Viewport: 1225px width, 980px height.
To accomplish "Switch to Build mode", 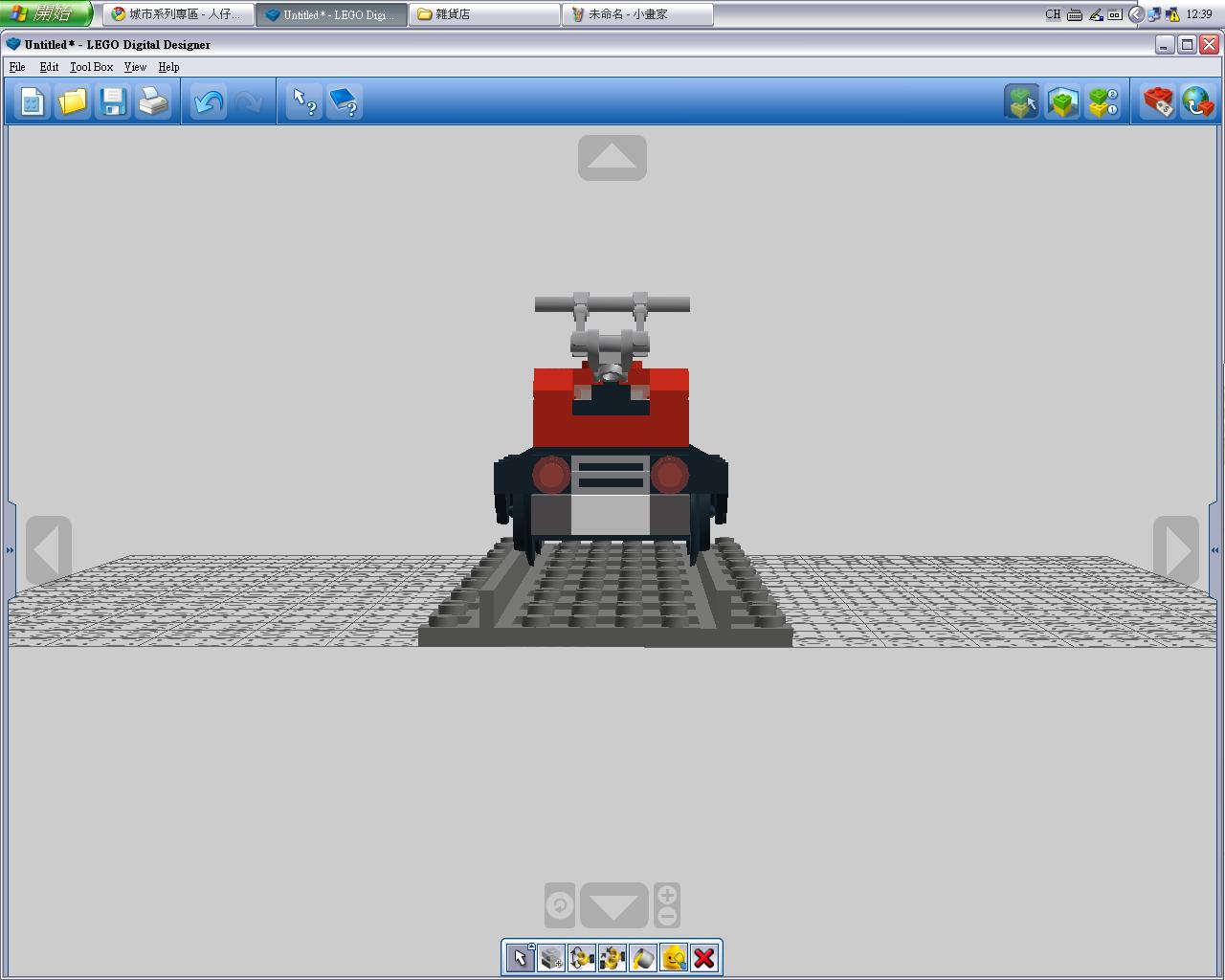I will tap(1022, 101).
